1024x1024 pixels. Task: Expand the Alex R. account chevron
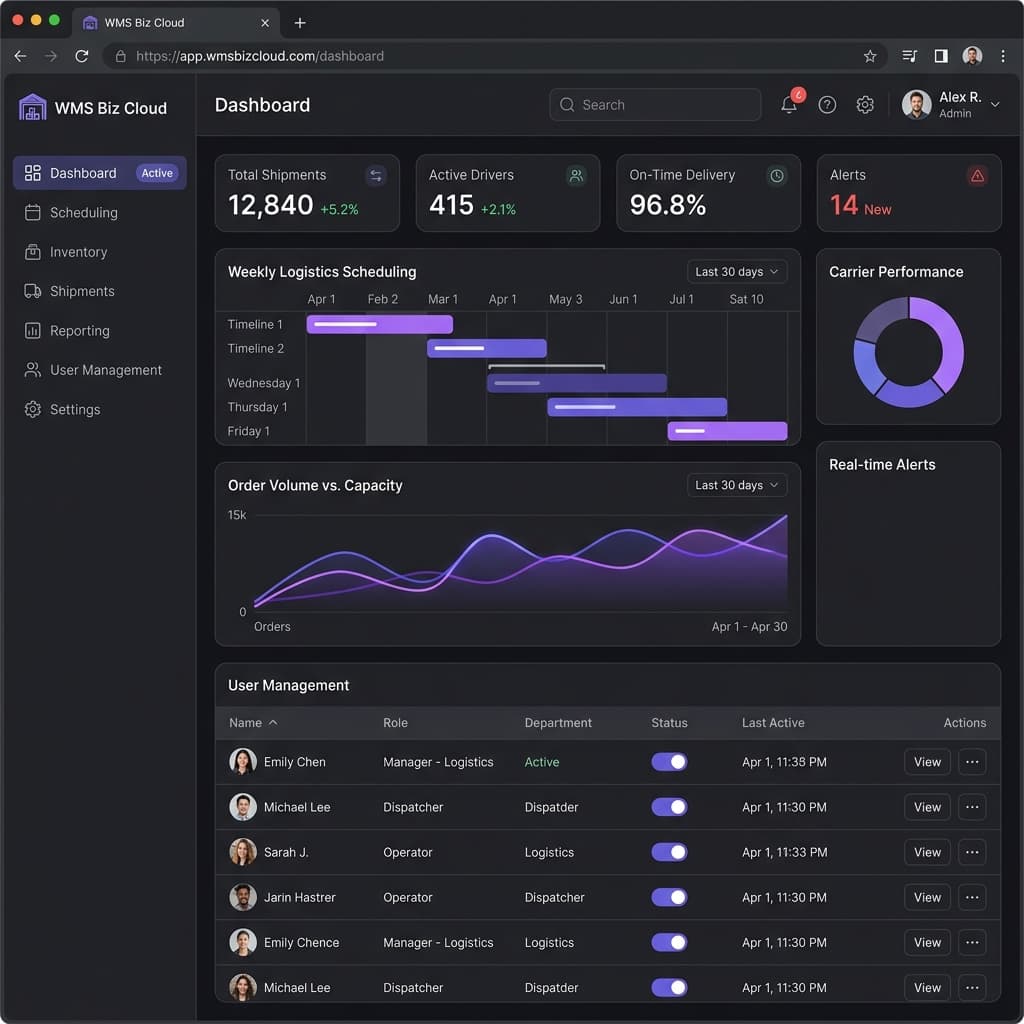[995, 104]
